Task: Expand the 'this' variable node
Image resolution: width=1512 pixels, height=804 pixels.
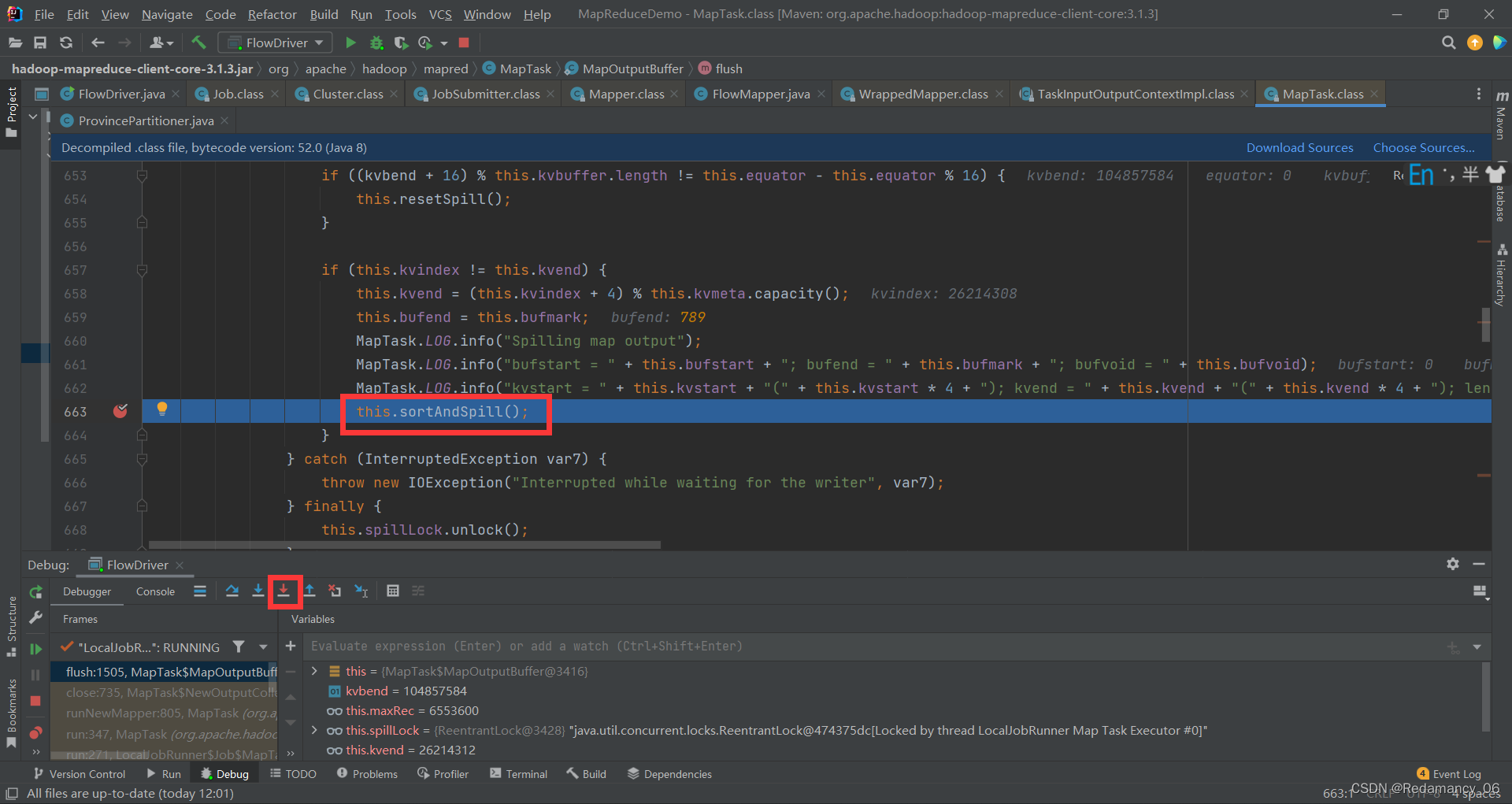Action: 314,671
